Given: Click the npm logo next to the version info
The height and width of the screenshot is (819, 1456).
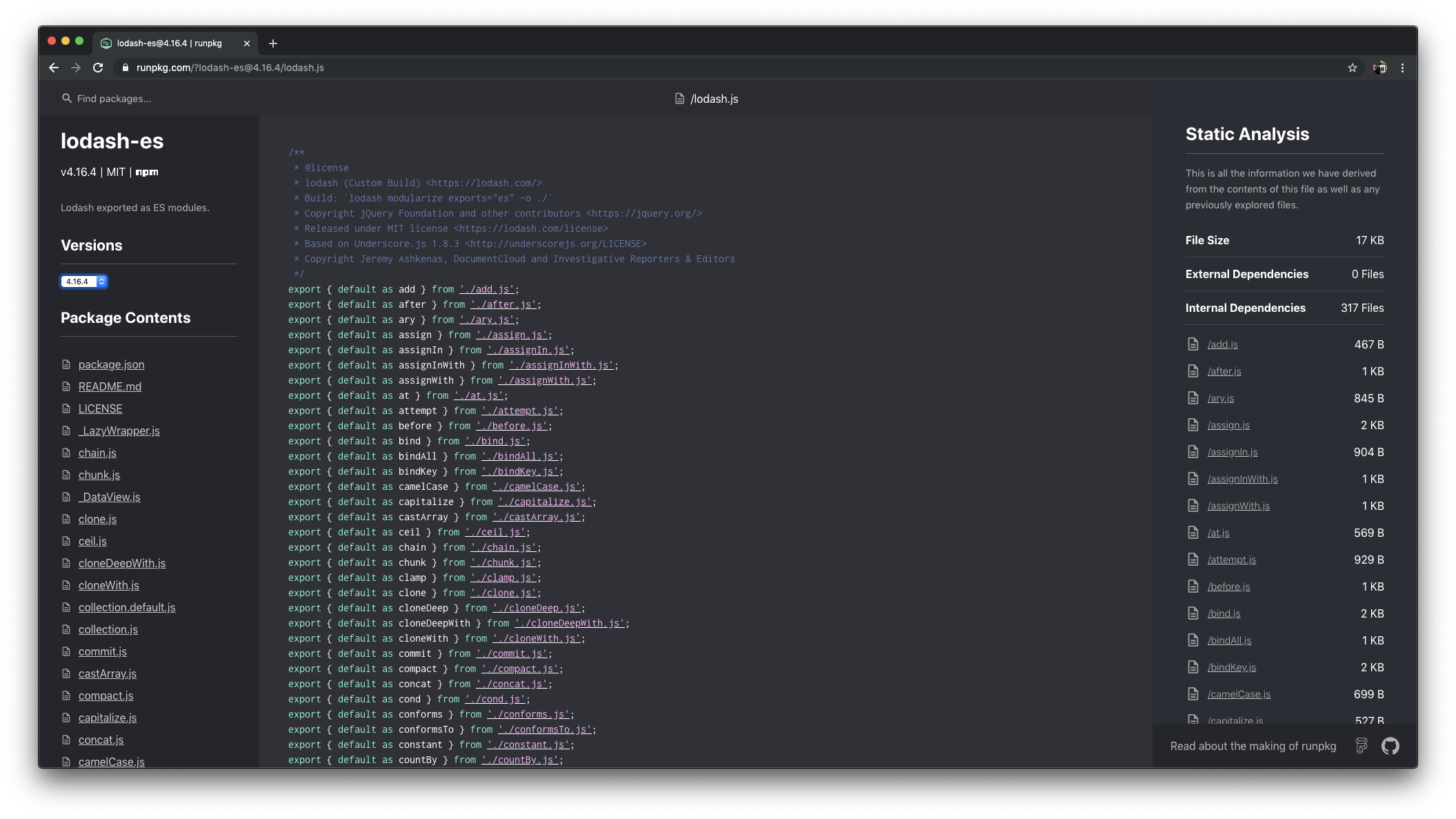Looking at the screenshot, I should pos(146,172).
